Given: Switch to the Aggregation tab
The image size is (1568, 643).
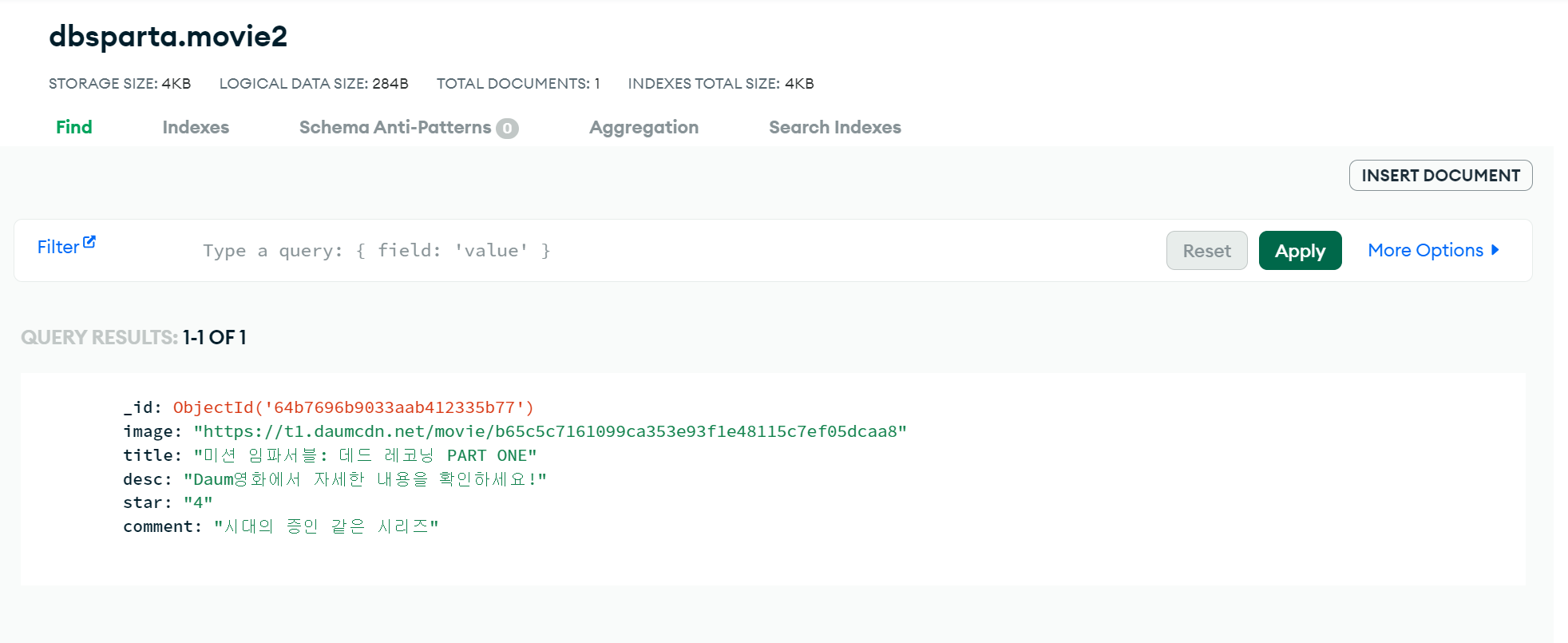Looking at the screenshot, I should pyautogui.click(x=643, y=128).
